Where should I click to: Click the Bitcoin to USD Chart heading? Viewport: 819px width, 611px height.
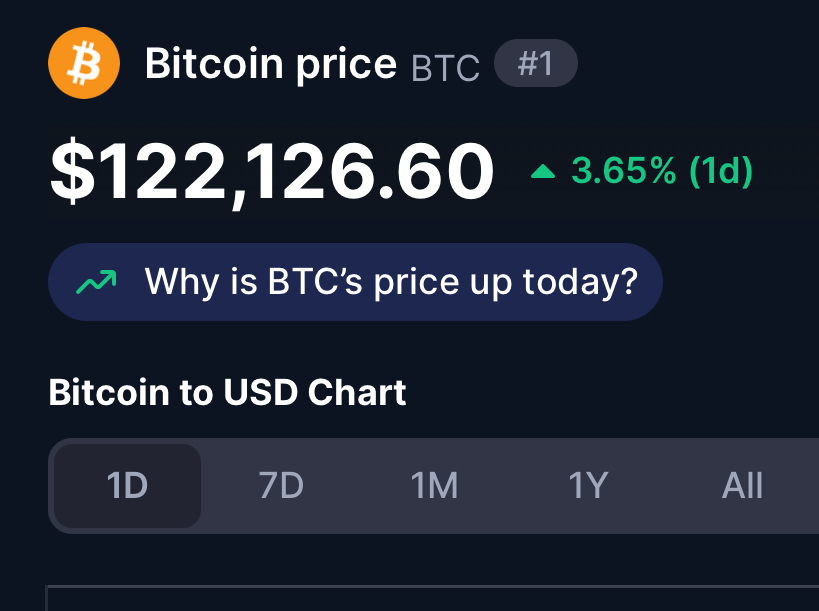click(x=227, y=392)
